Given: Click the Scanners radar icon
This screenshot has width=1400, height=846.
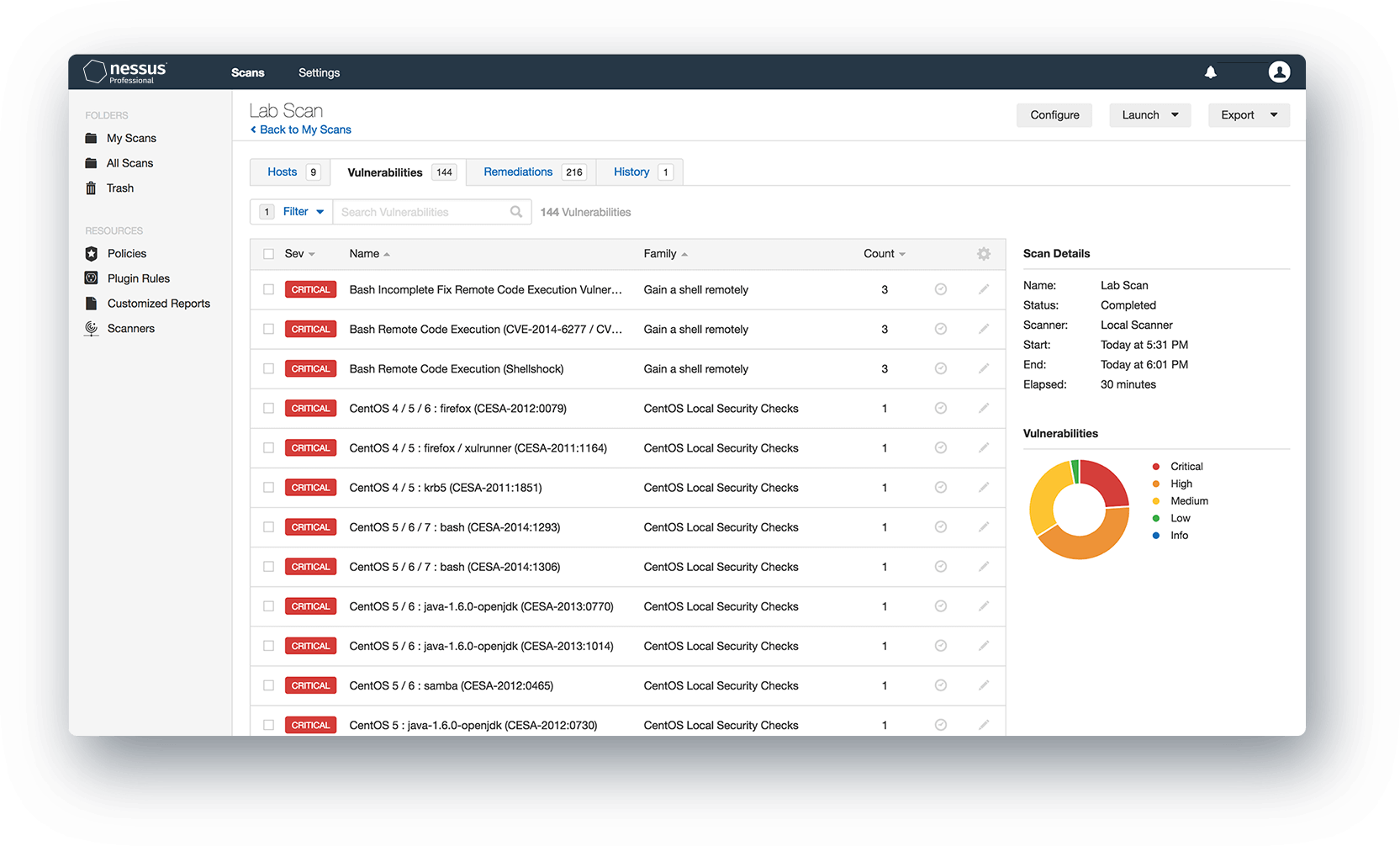Looking at the screenshot, I should [92, 329].
